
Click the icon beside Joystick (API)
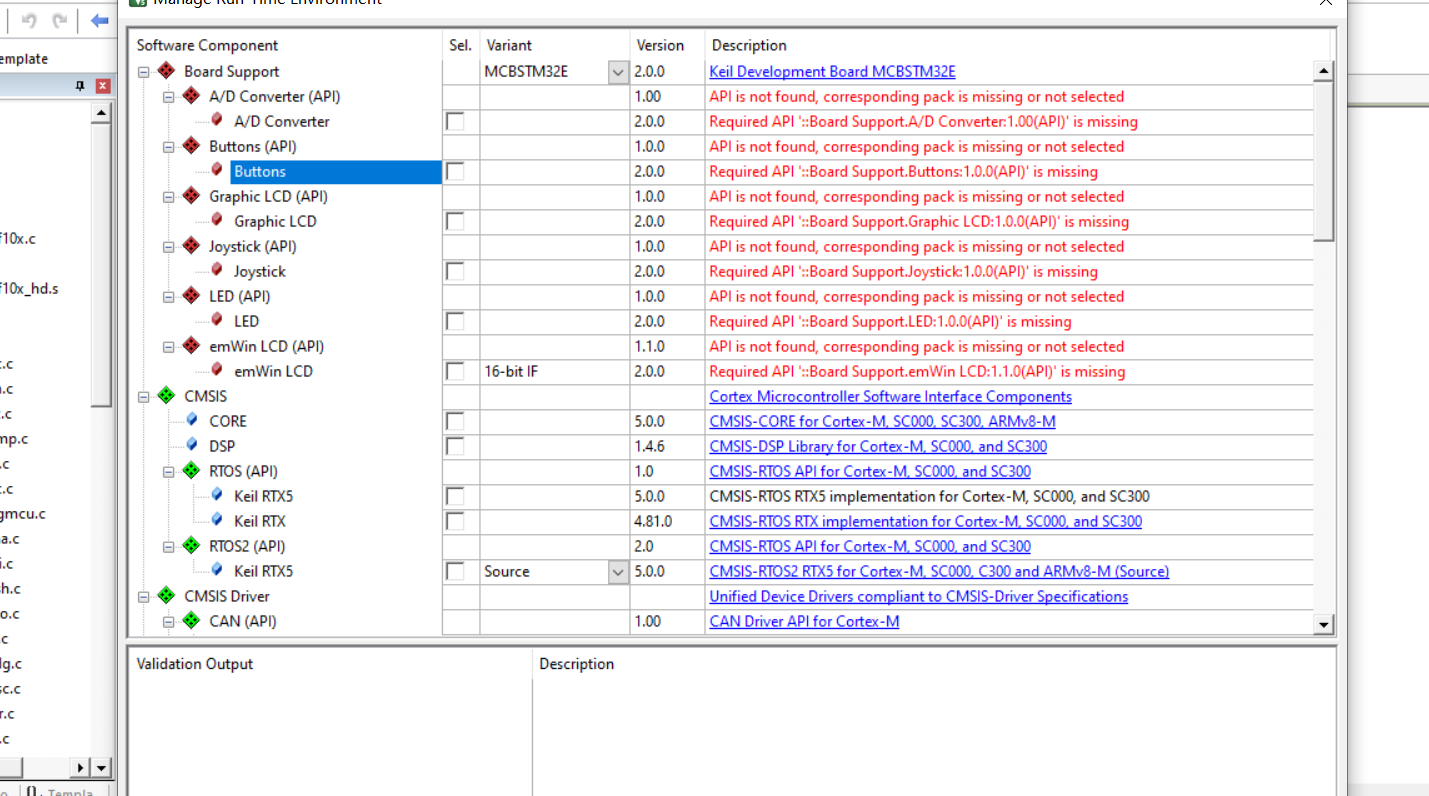point(191,246)
